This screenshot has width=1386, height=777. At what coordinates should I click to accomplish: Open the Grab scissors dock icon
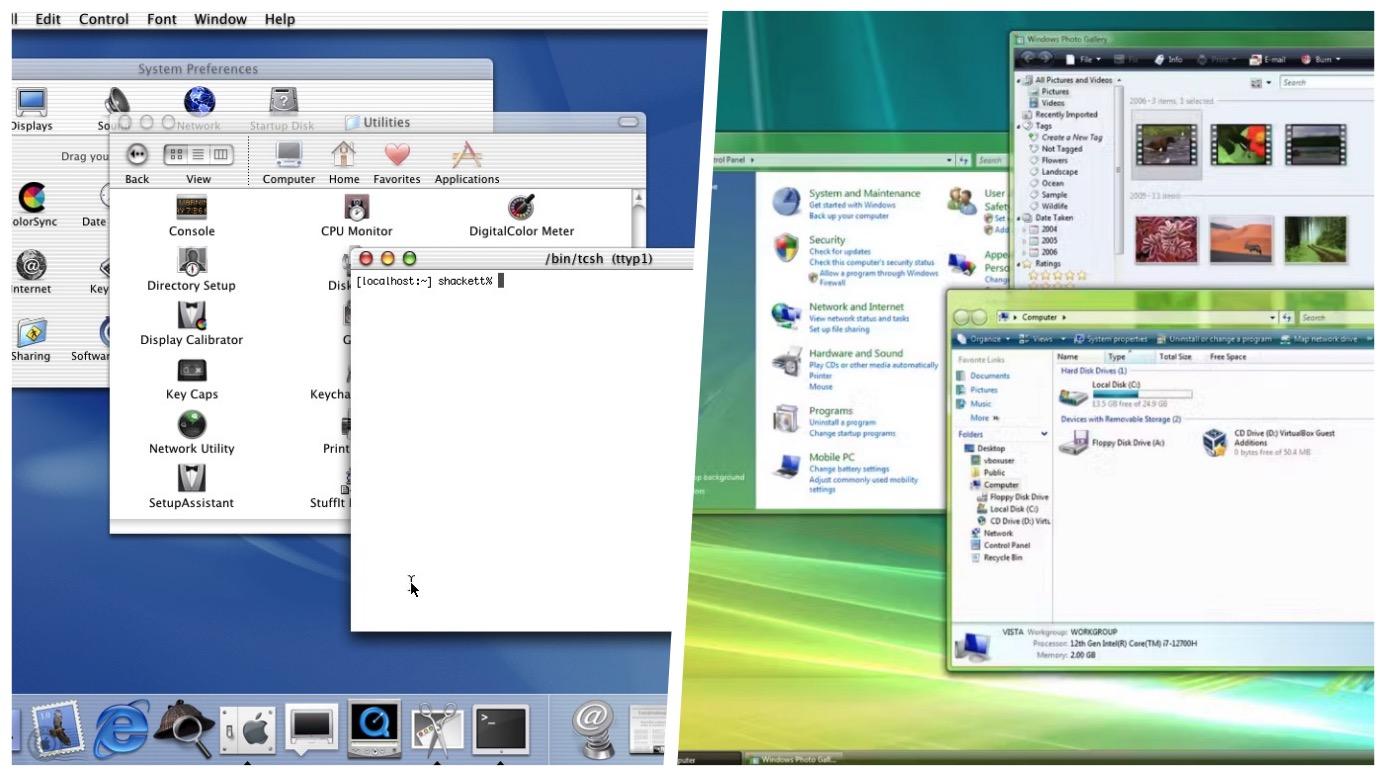pyautogui.click(x=437, y=731)
